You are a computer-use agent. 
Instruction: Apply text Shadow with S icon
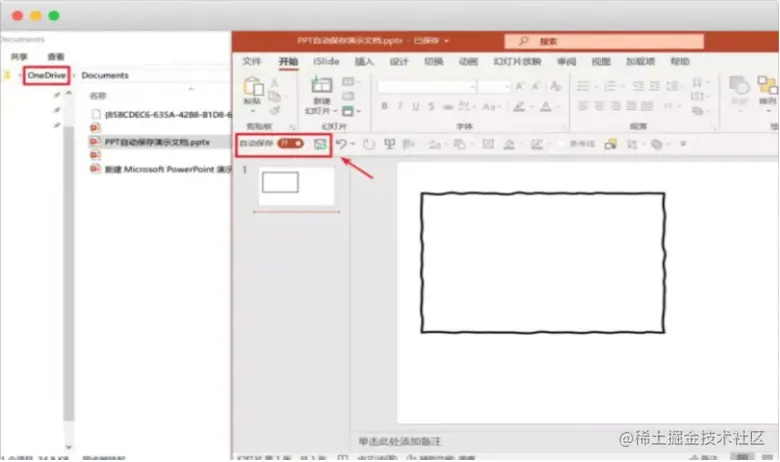[431, 106]
